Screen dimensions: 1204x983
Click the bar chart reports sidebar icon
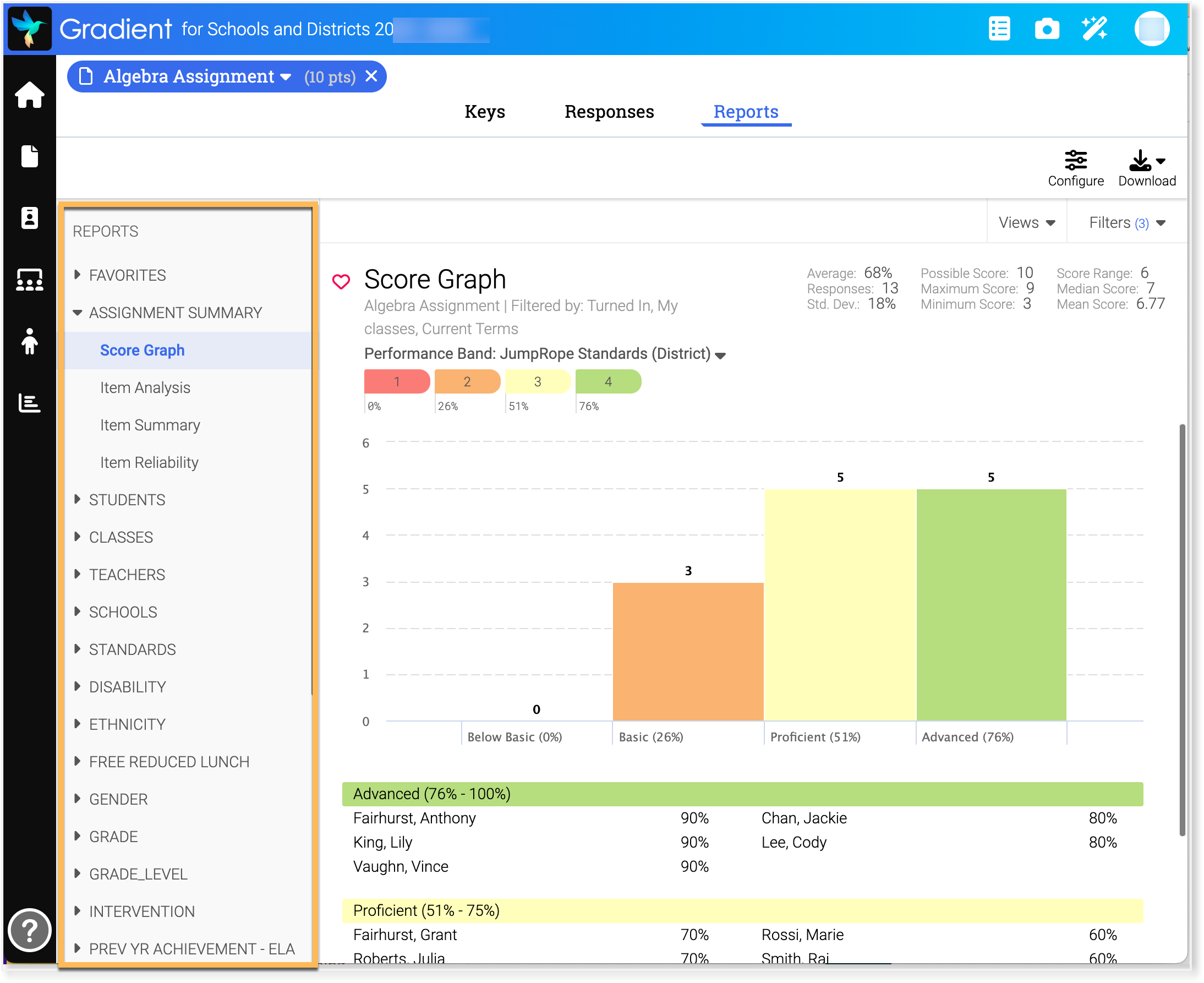click(29, 403)
